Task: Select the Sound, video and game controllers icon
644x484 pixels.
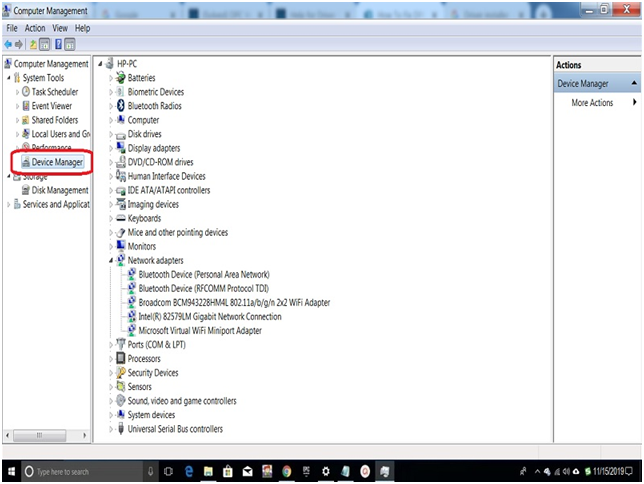Action: point(120,400)
